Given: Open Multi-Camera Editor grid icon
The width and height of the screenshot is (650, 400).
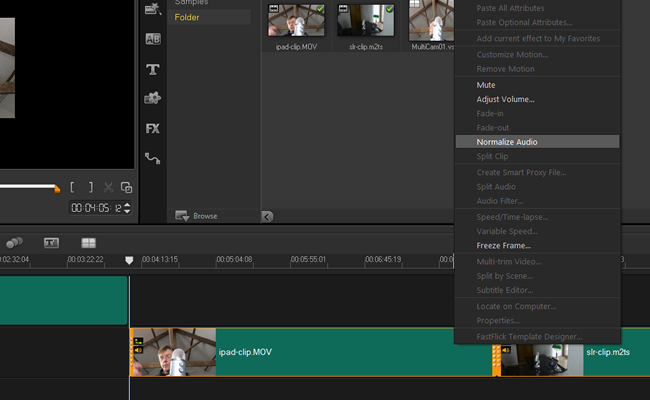Looking at the screenshot, I should 88,243.
